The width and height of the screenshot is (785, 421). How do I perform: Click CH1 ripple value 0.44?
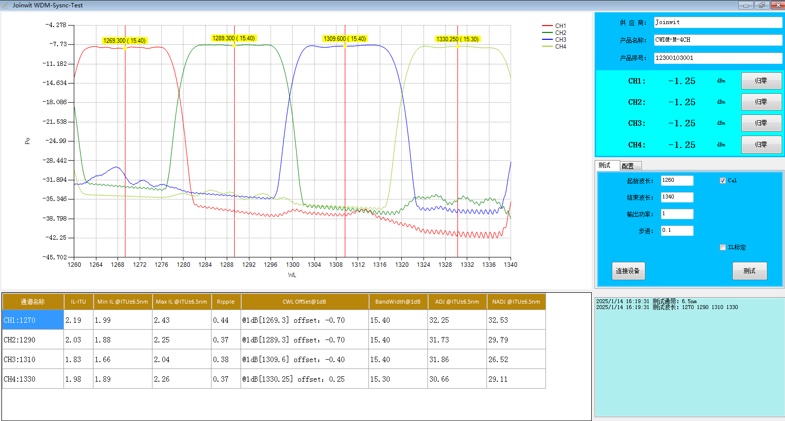click(226, 320)
